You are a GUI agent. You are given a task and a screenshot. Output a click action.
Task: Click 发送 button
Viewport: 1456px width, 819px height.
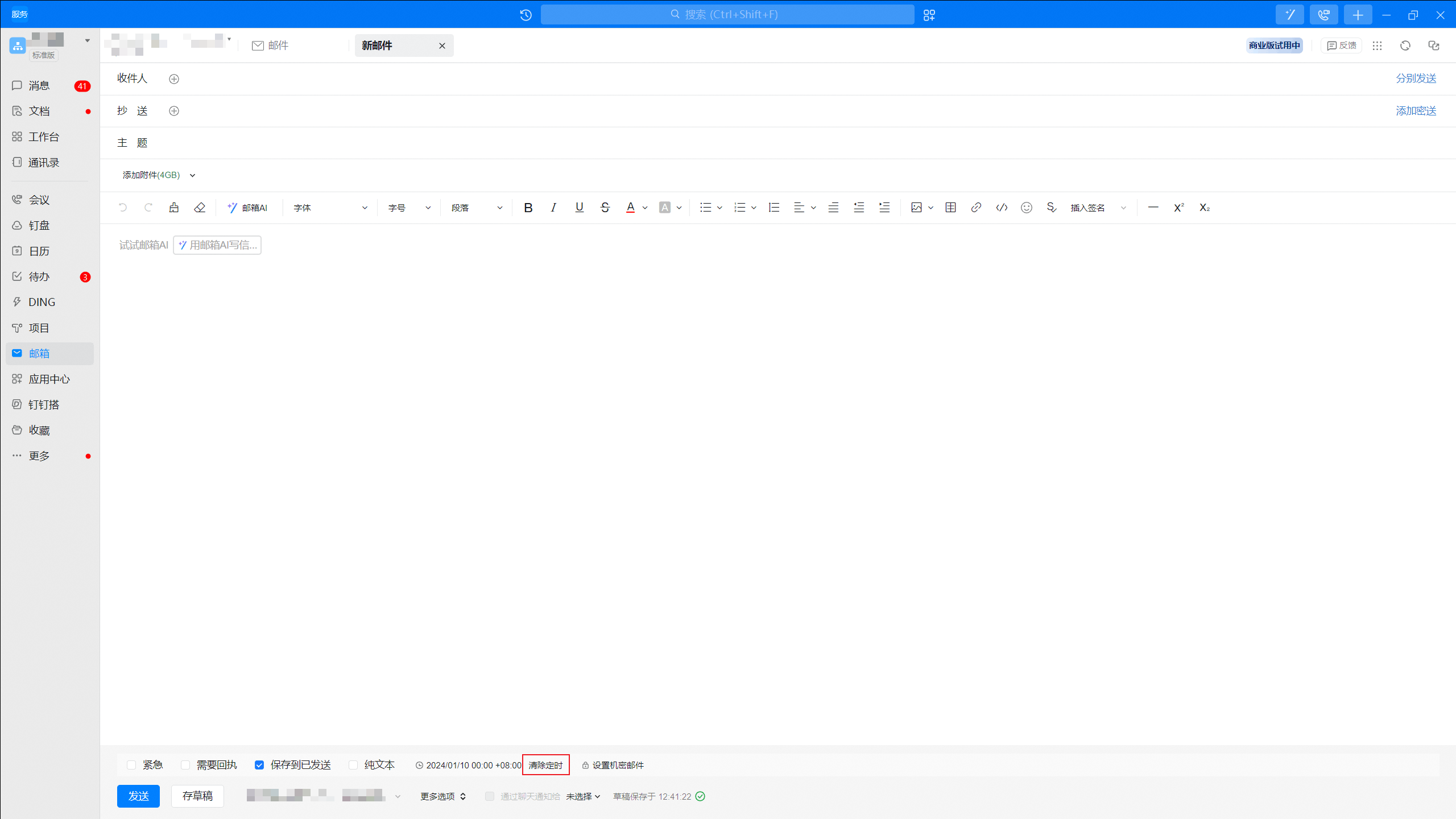(137, 796)
